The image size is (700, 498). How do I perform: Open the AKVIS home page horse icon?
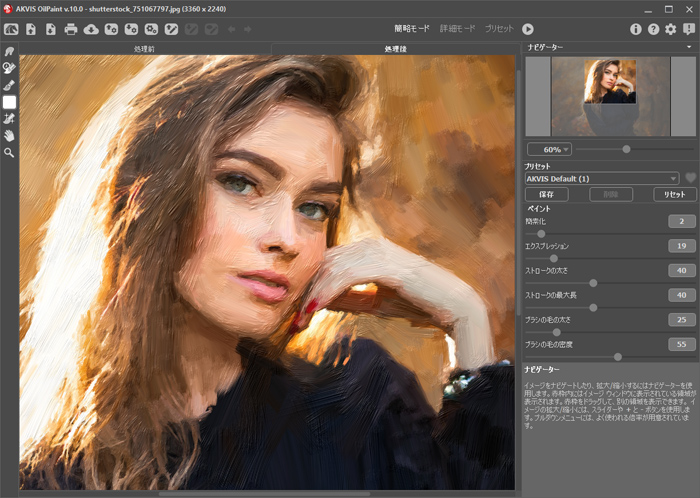point(11,29)
